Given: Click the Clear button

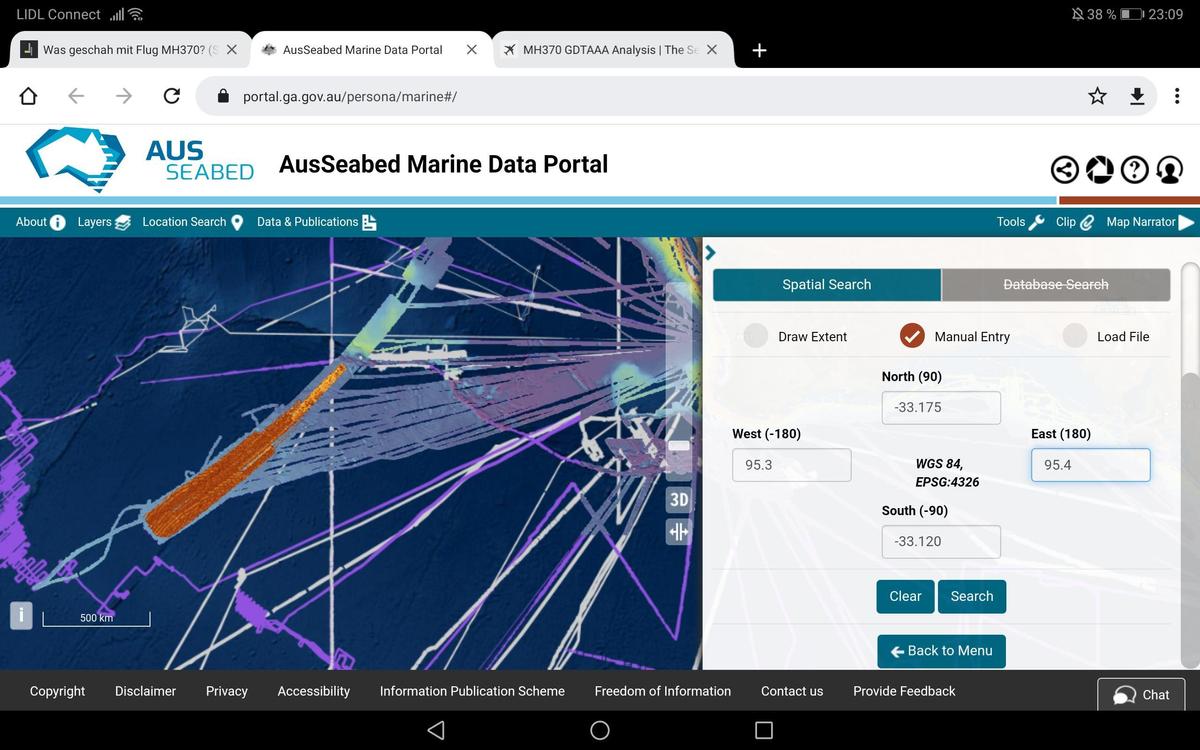Looking at the screenshot, I should tap(906, 596).
